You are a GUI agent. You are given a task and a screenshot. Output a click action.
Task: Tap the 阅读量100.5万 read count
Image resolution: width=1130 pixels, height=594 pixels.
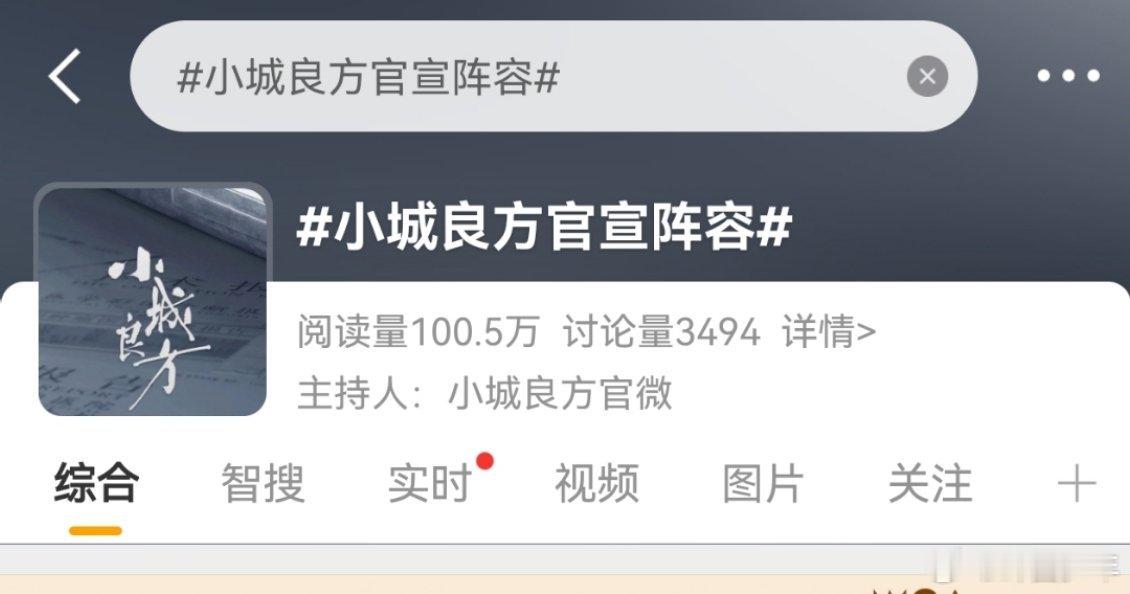coord(418,332)
